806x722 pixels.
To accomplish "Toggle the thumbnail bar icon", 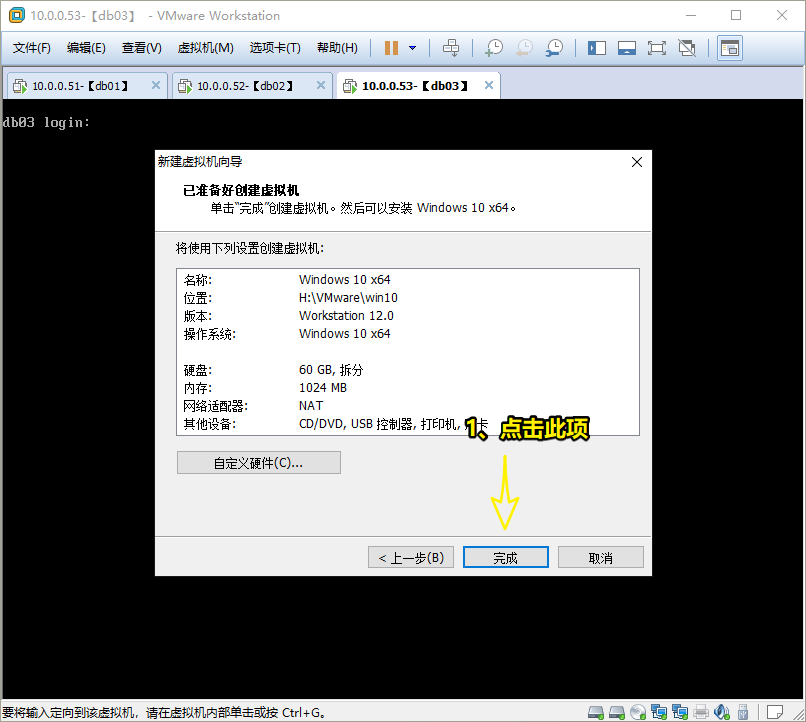I will pyautogui.click(x=627, y=48).
